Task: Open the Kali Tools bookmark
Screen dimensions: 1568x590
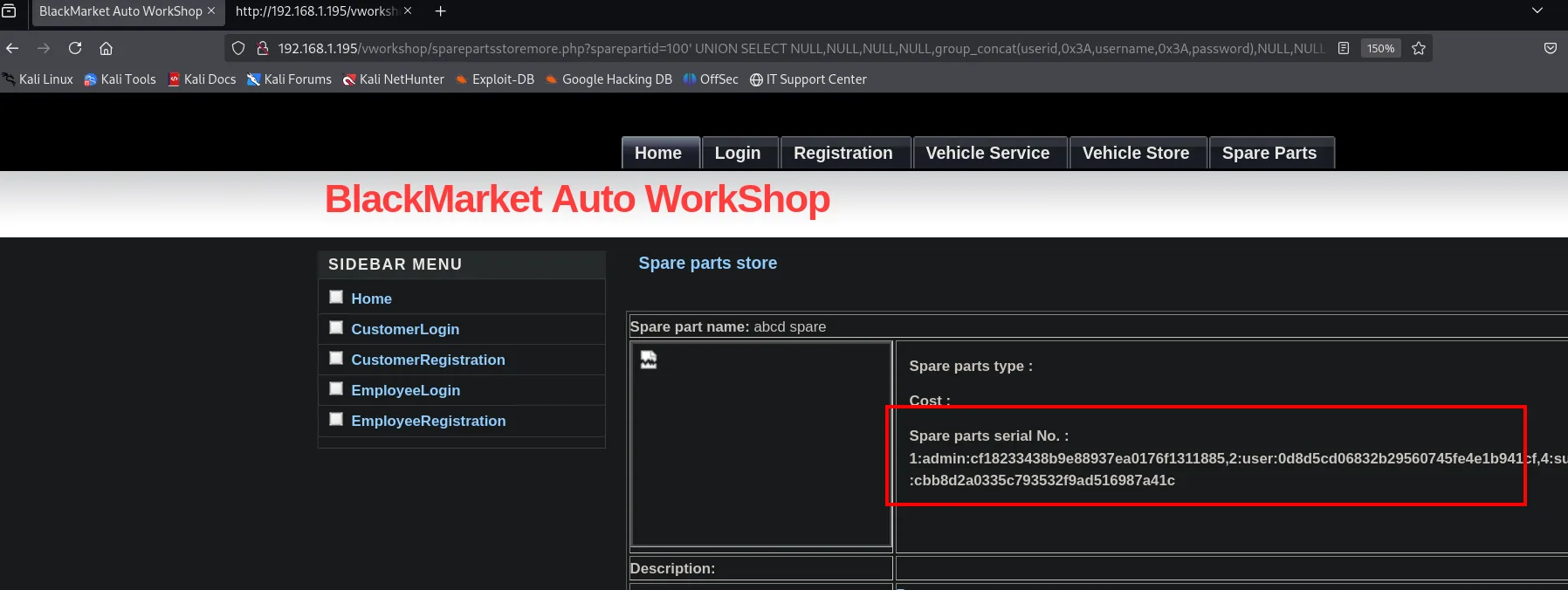Action: [x=120, y=79]
